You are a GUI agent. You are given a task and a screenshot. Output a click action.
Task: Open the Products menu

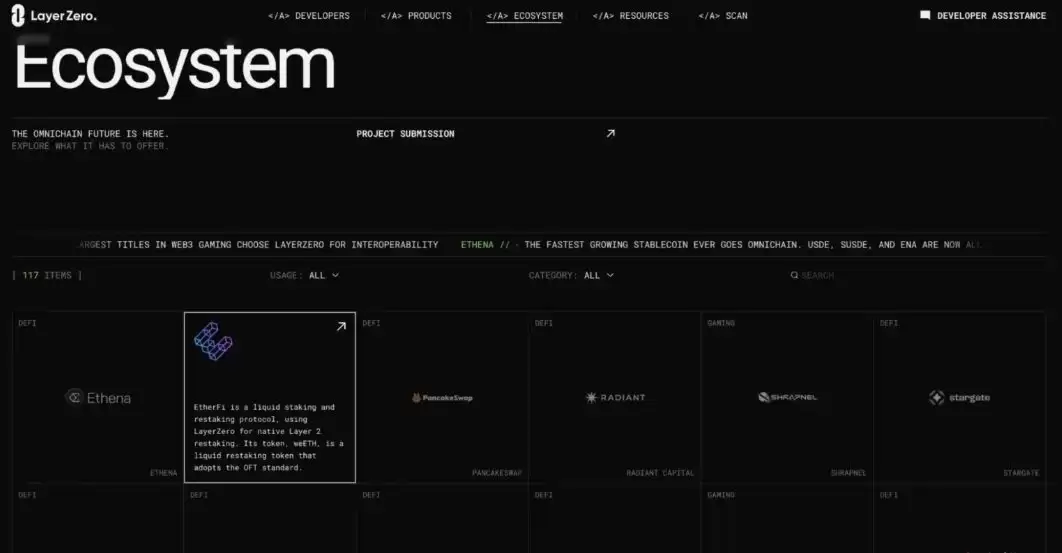[x=416, y=16]
